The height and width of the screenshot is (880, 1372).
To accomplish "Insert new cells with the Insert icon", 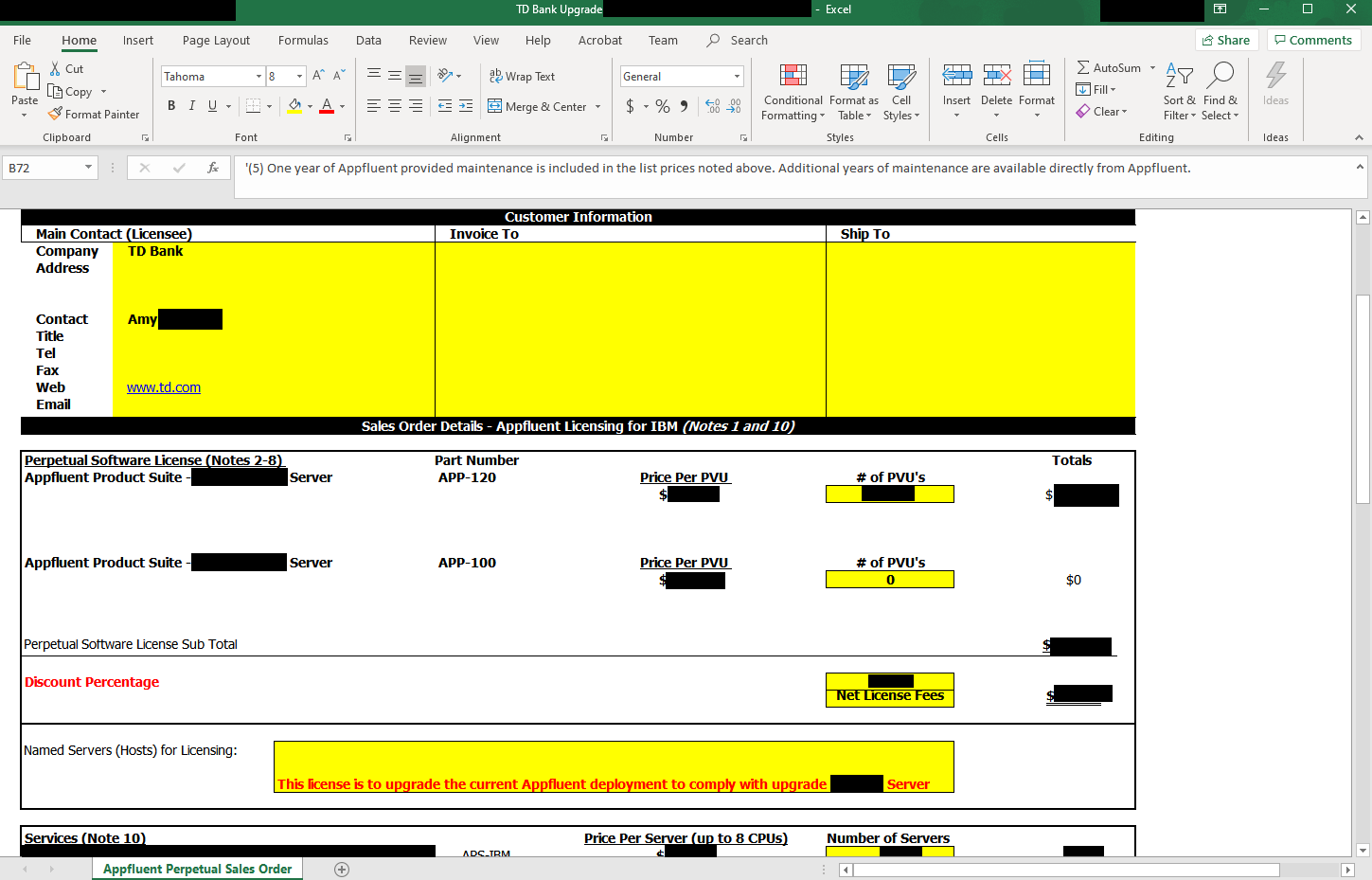I will pyautogui.click(x=956, y=85).
